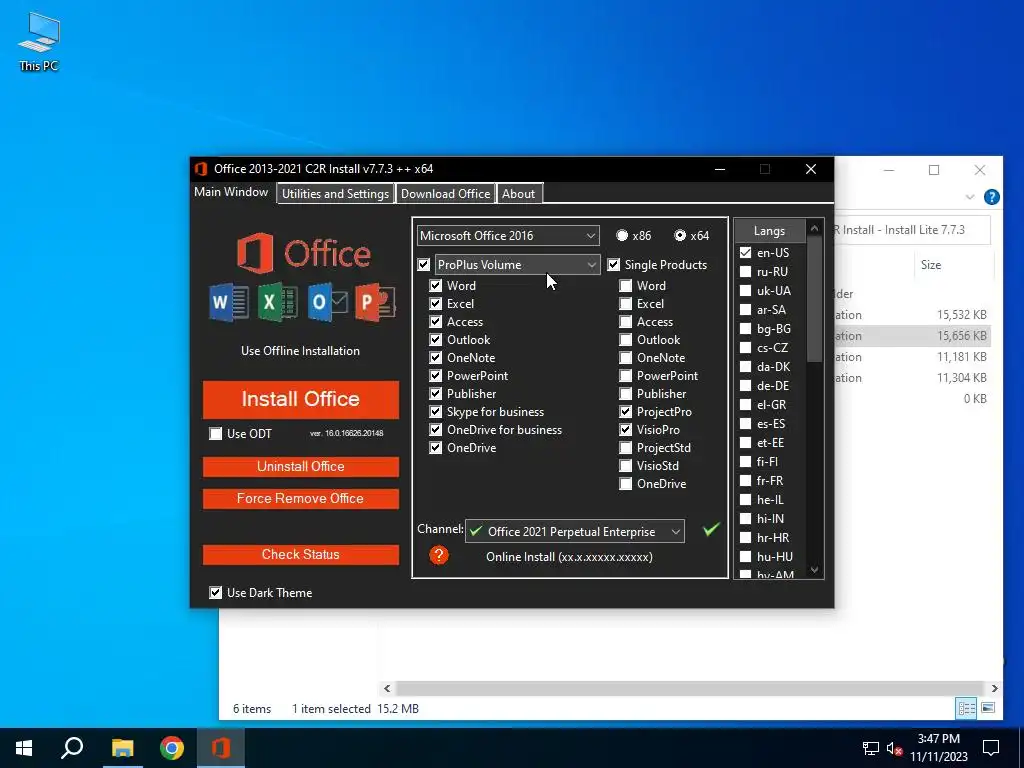Click the Windows Start button

tap(24, 748)
